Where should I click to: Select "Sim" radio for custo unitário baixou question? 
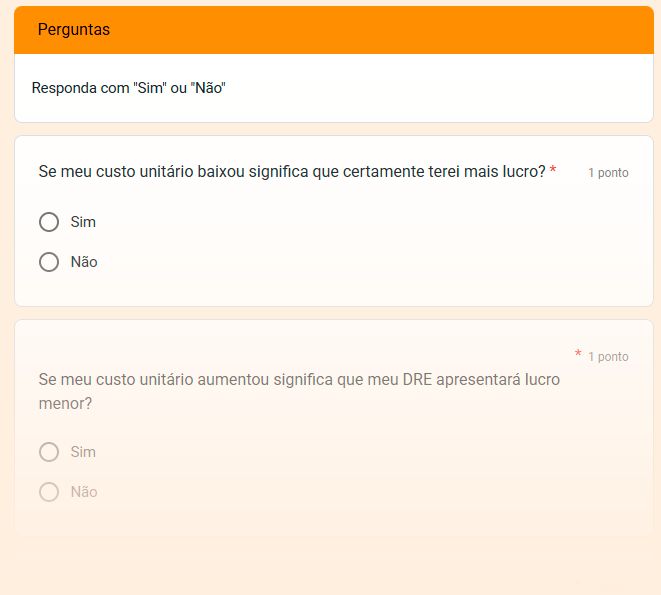click(x=49, y=222)
